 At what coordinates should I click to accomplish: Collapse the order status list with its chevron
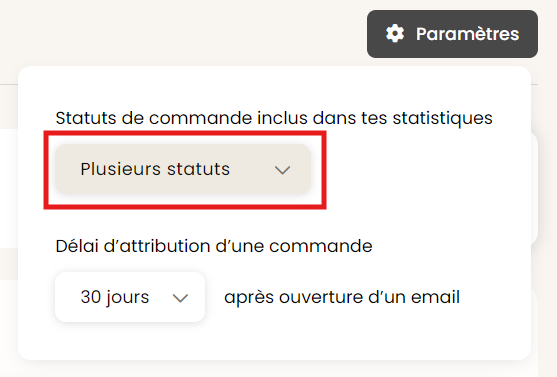(x=282, y=170)
